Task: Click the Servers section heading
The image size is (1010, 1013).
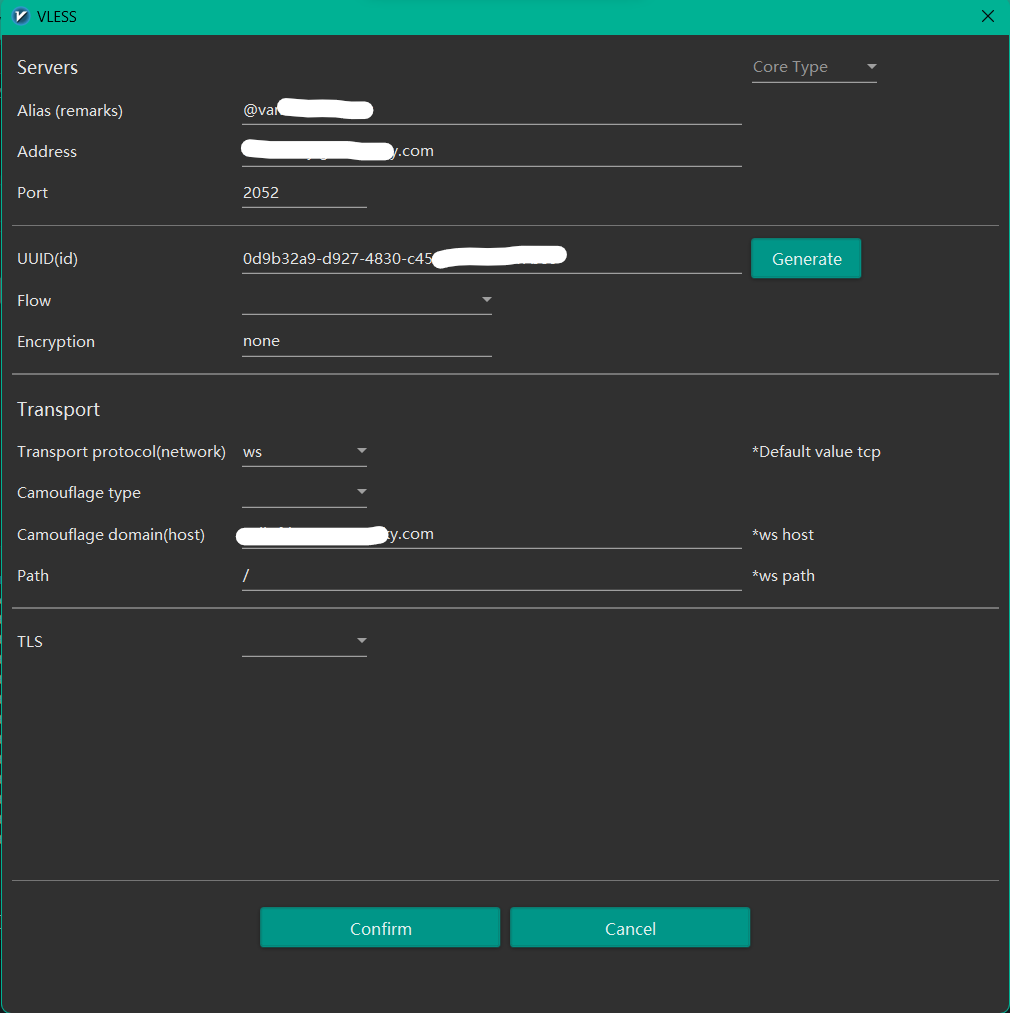Action: 47,67
